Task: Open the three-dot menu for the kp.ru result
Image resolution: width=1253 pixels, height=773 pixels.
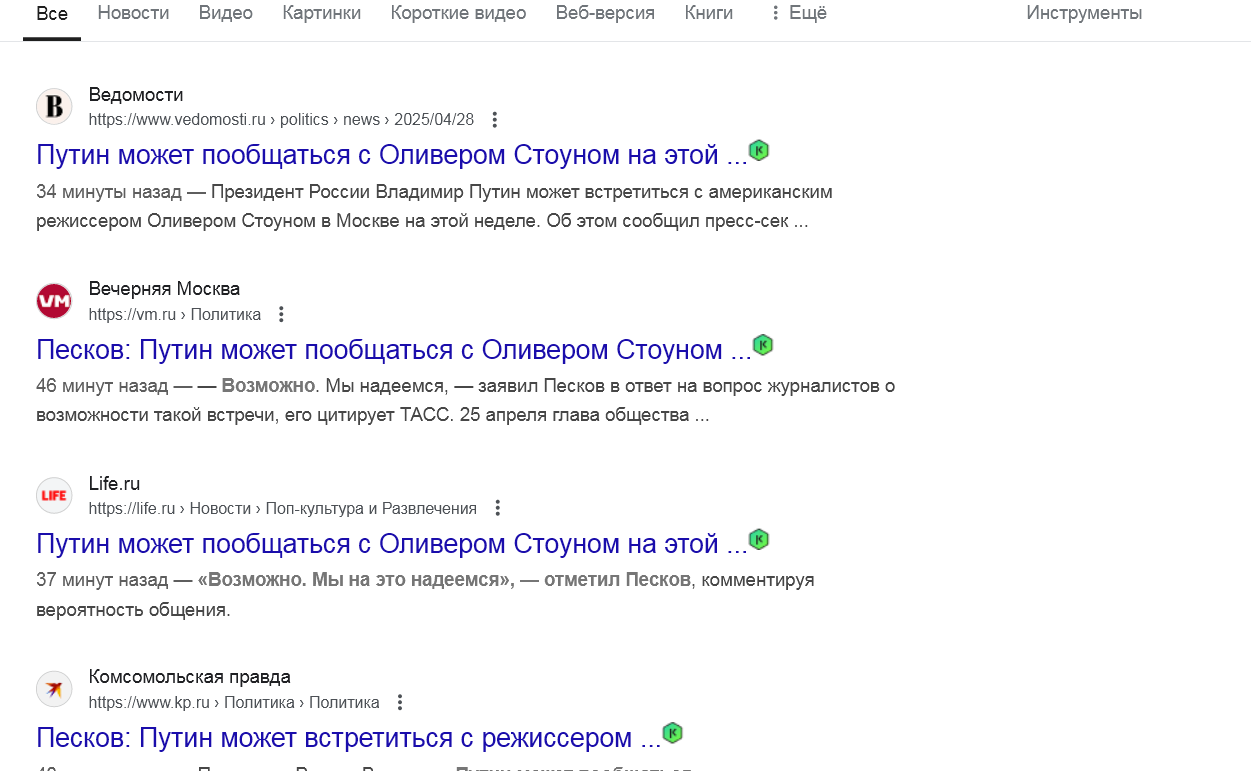Action: point(400,702)
